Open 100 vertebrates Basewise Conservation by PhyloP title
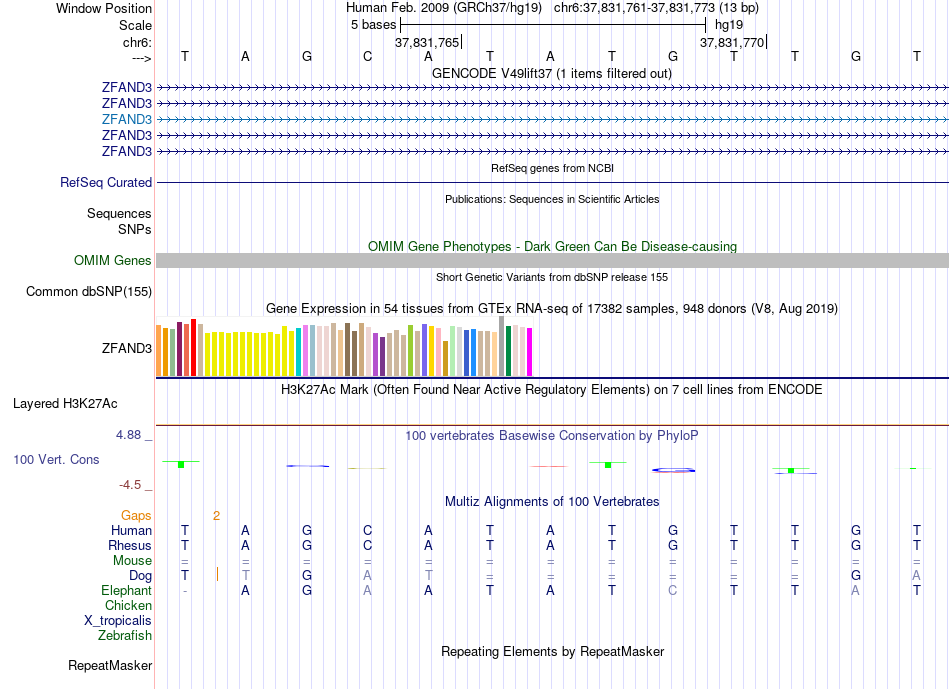This screenshot has height=689, width=950. [x=552, y=435]
